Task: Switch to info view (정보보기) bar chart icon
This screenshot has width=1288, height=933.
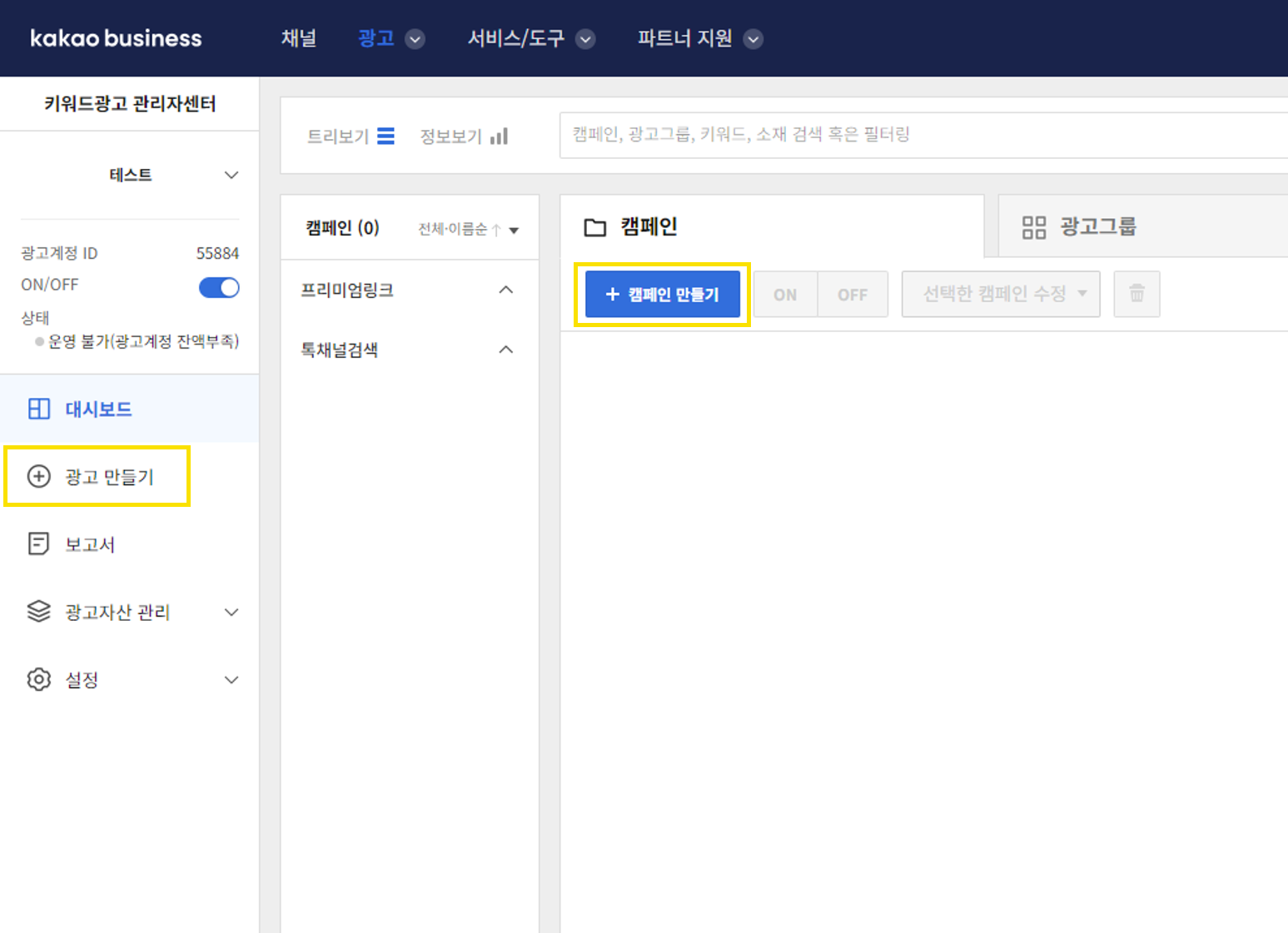Action: click(499, 136)
